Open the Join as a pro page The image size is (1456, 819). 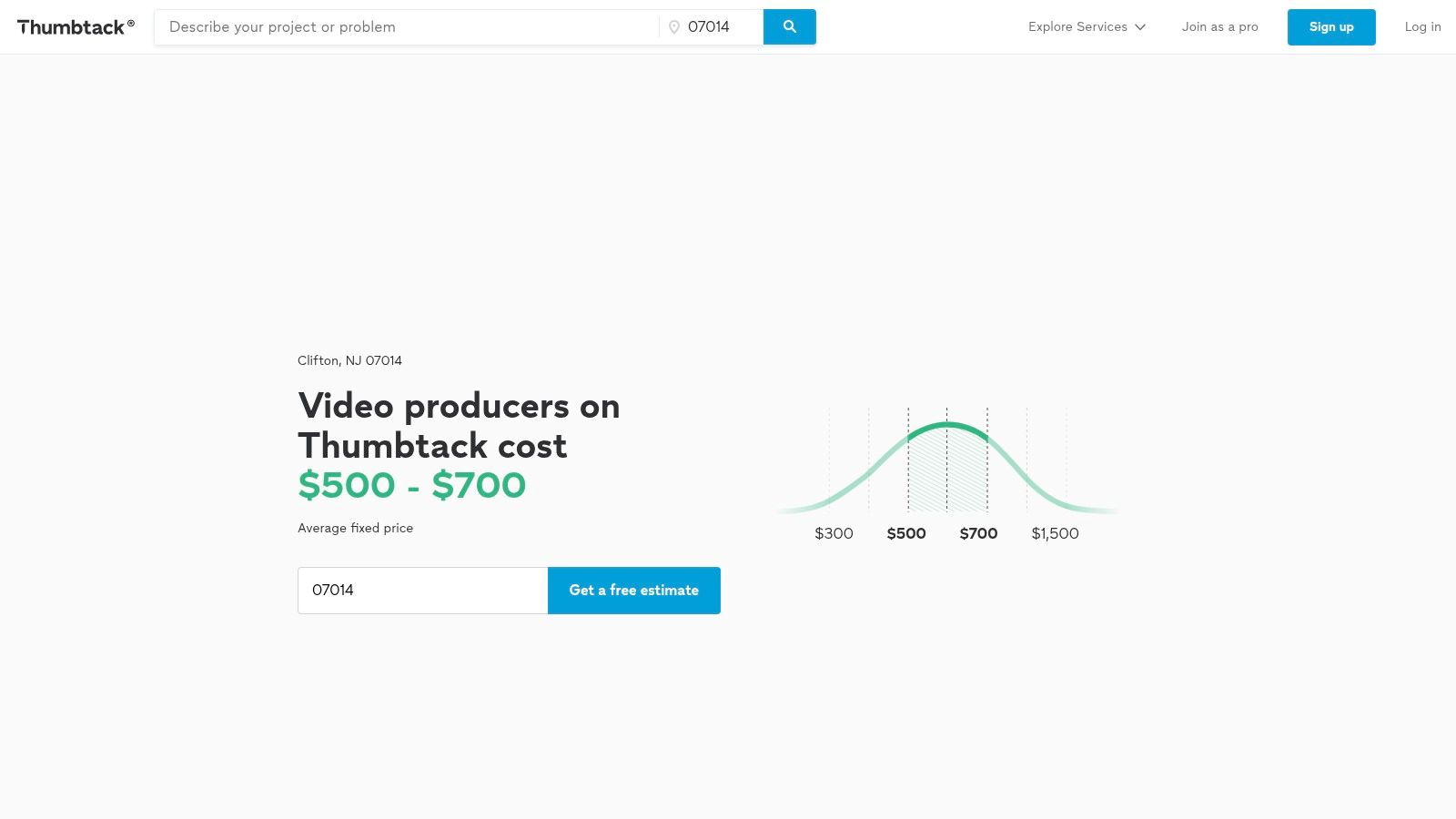tap(1219, 26)
